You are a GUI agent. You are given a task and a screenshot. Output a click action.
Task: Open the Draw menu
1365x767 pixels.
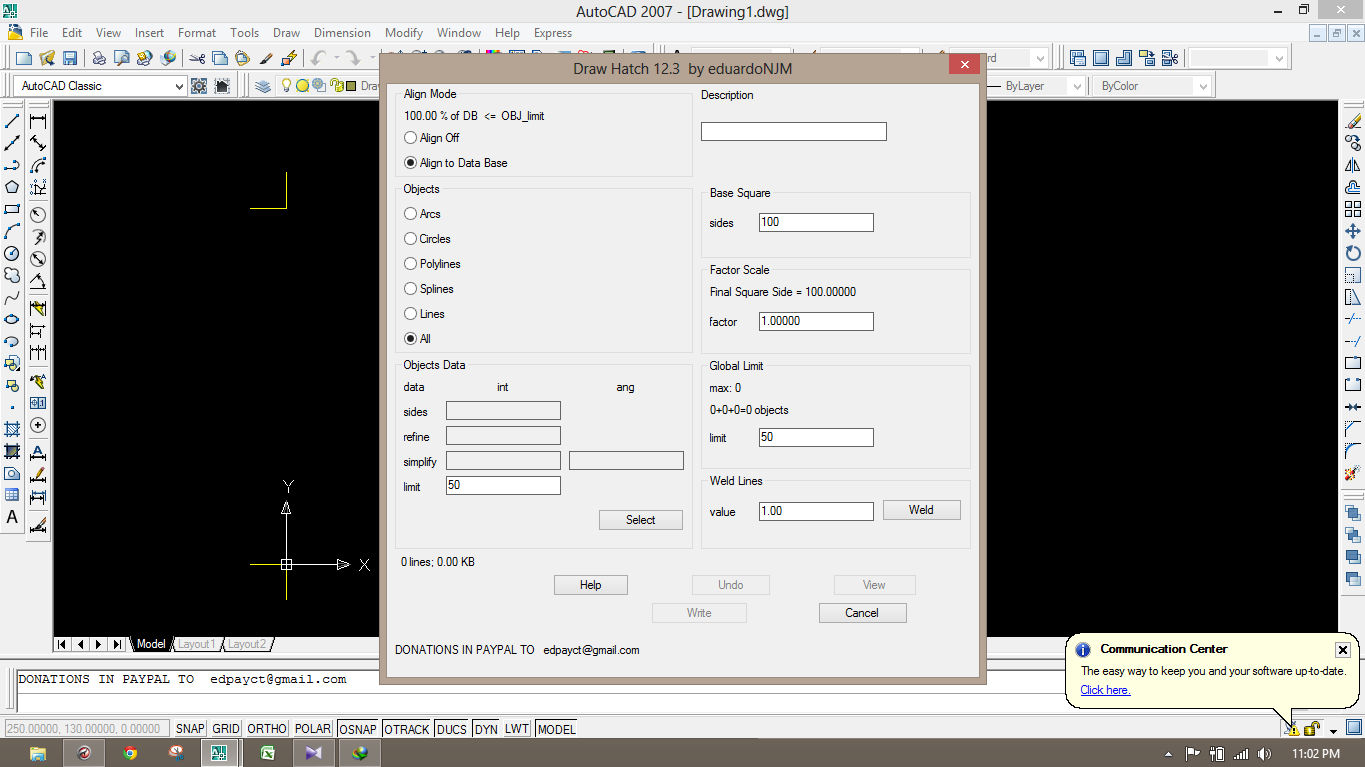(x=286, y=33)
